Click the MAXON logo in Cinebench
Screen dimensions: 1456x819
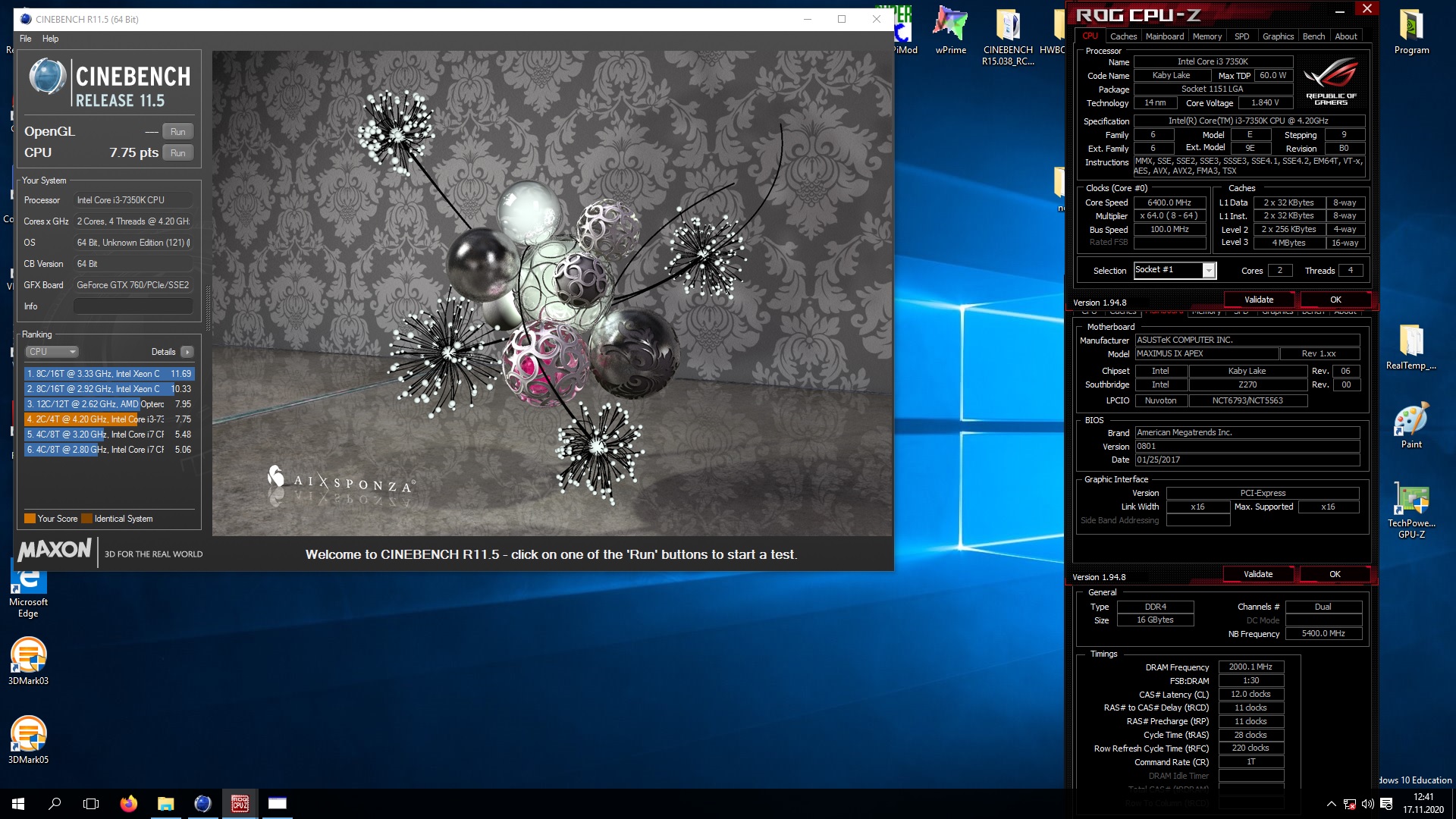coord(55,551)
